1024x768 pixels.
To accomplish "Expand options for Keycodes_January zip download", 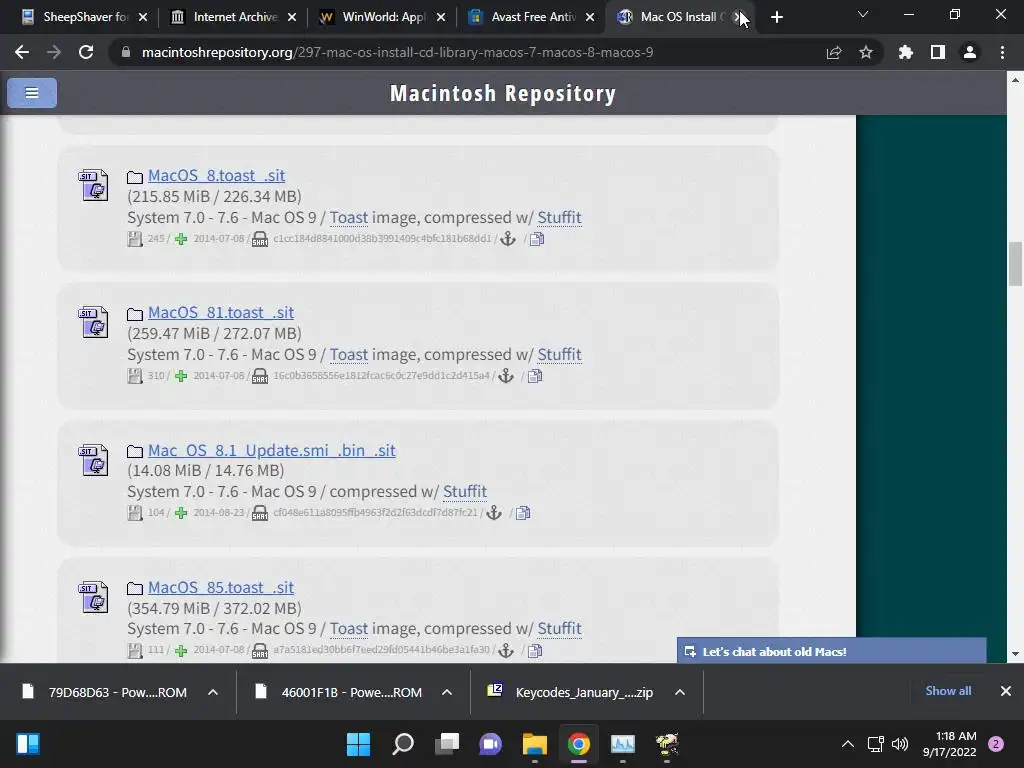I will [680, 692].
